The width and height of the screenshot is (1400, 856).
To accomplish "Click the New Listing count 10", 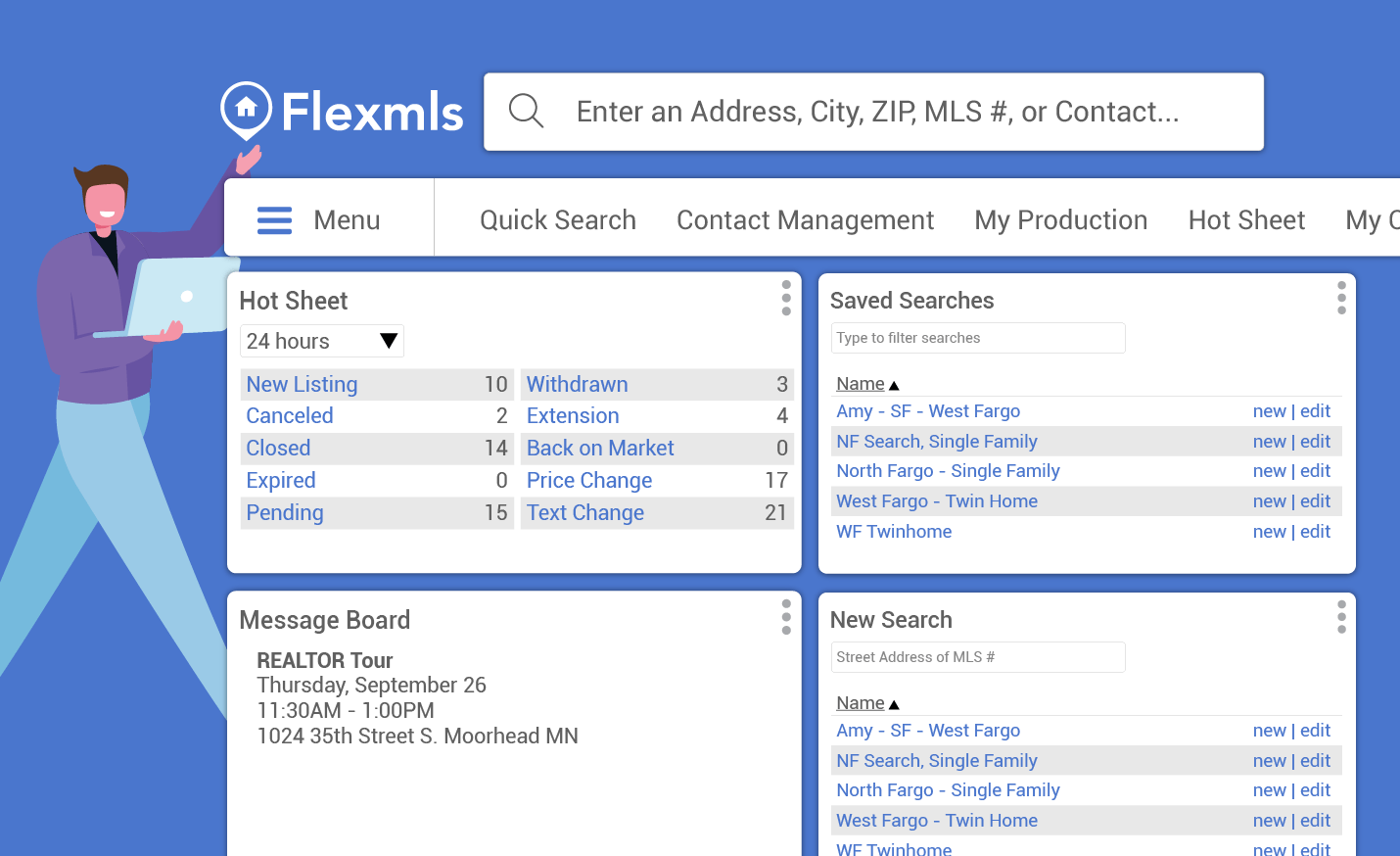I will (496, 384).
